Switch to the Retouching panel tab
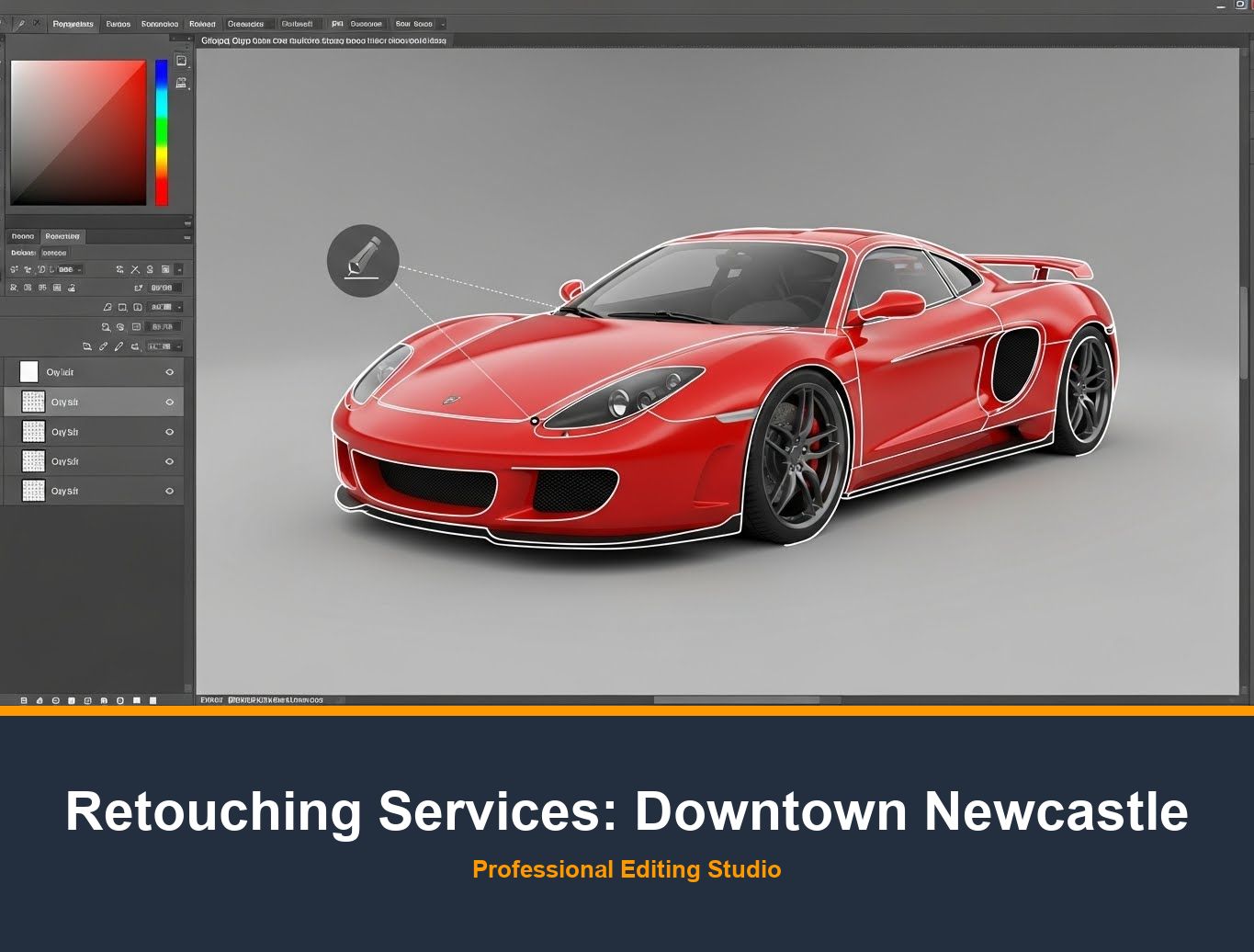 (62, 236)
